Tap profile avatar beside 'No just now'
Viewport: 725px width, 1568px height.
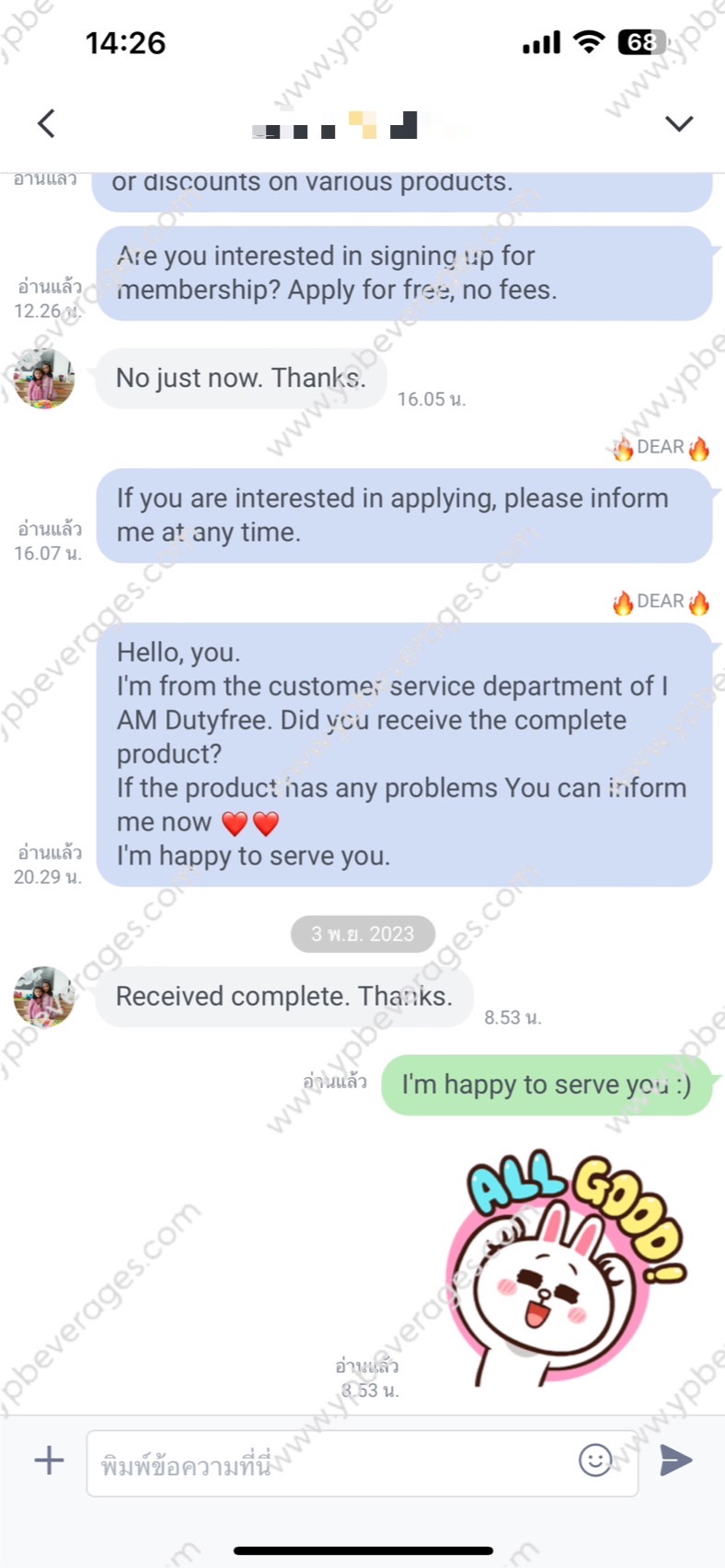coord(43,378)
